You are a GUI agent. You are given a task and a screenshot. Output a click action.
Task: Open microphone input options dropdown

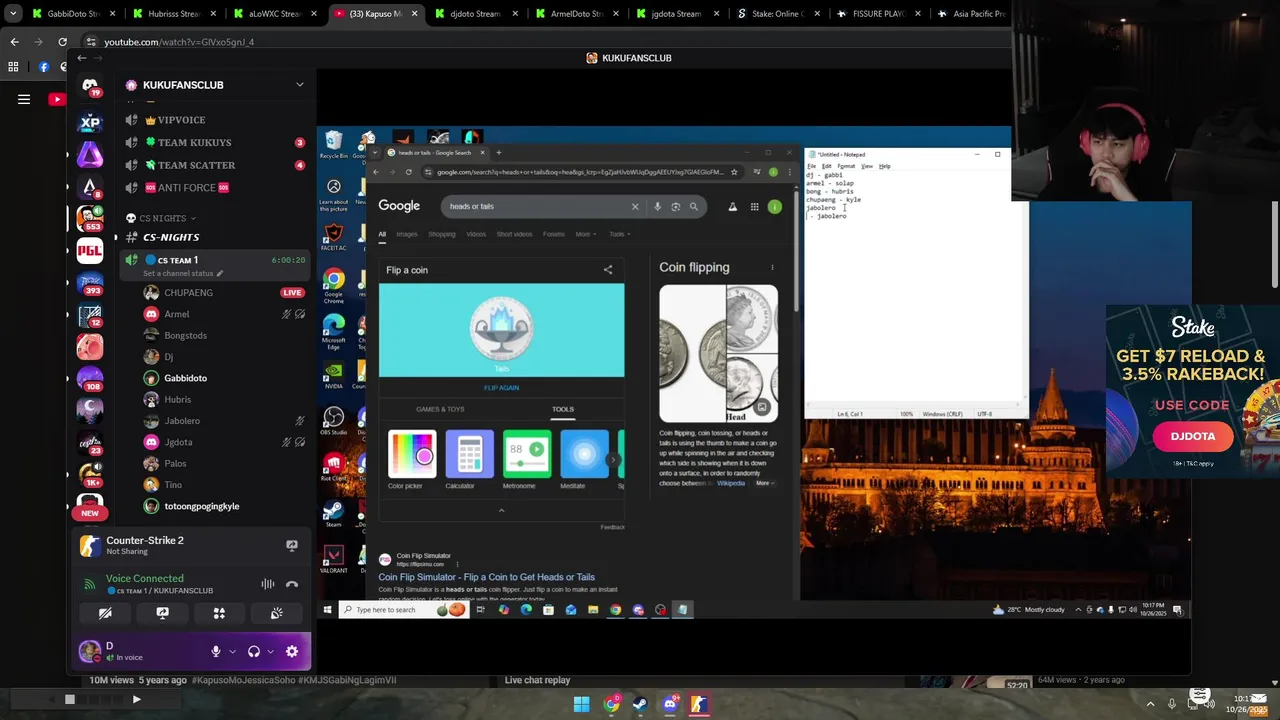point(232,652)
